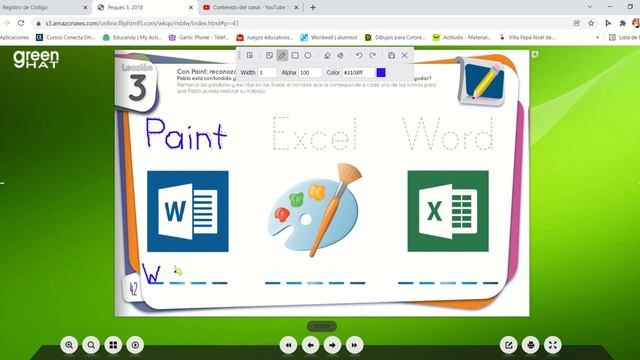Select the rectangle shape tool
Image resolution: width=640 pixels, height=360 pixels.
click(x=295, y=55)
